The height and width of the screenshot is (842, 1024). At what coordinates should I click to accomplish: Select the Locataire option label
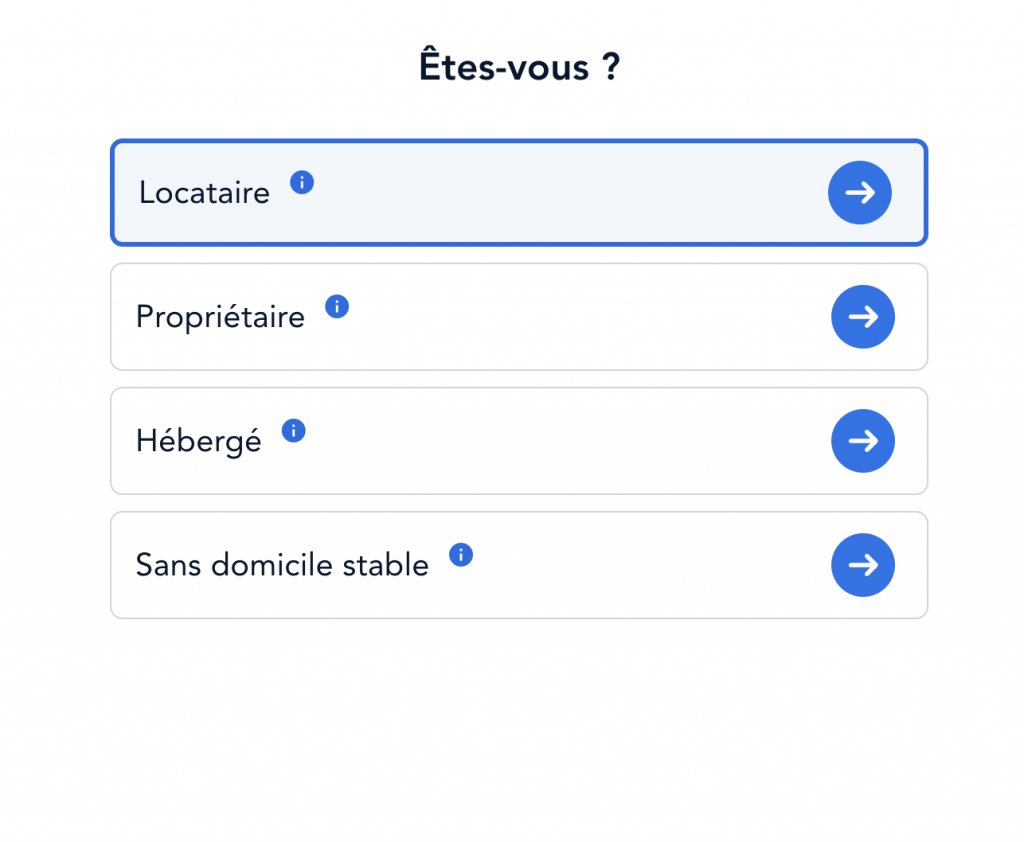[x=204, y=192]
